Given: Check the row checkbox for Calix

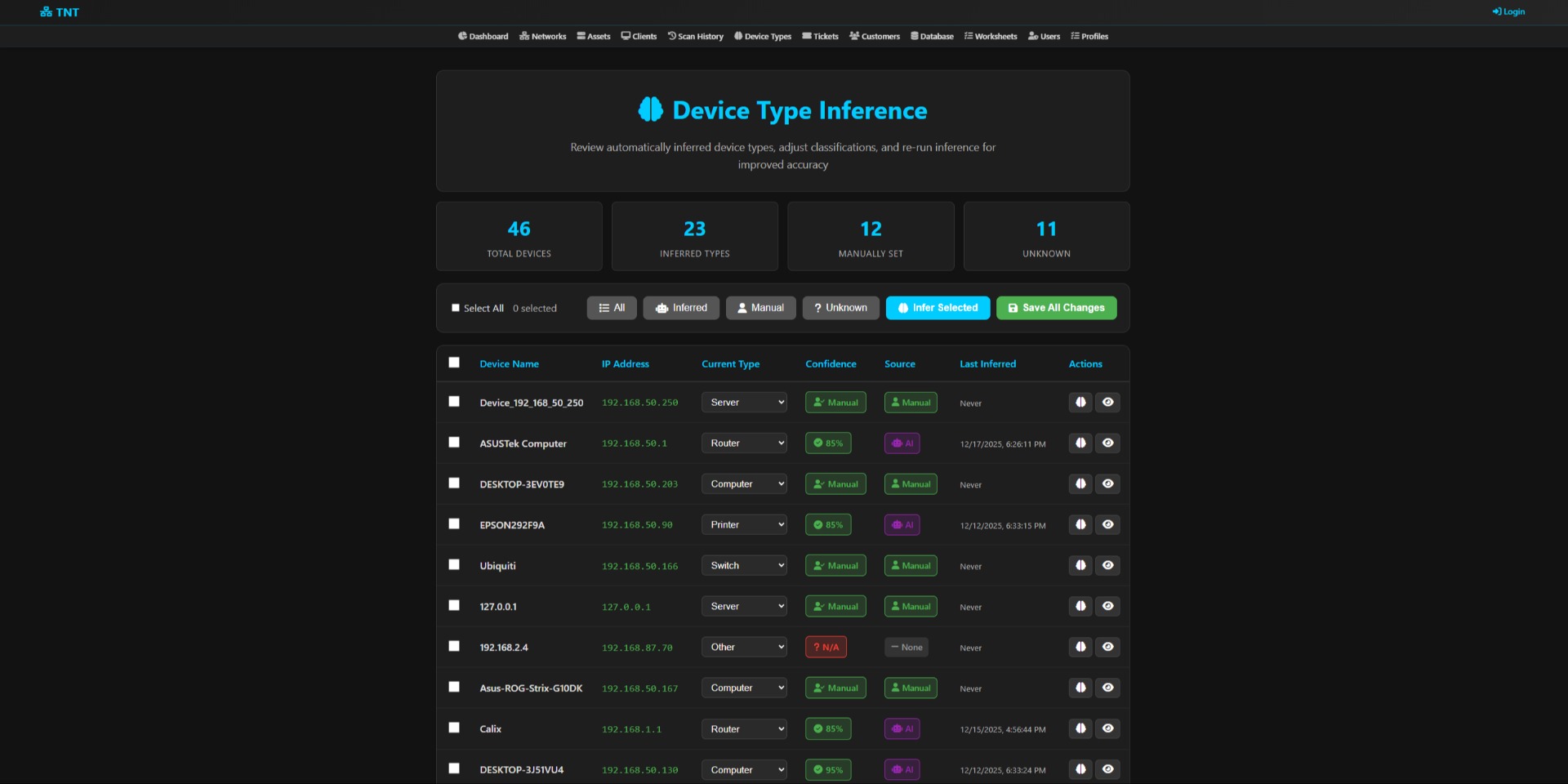Looking at the screenshot, I should [x=455, y=728].
